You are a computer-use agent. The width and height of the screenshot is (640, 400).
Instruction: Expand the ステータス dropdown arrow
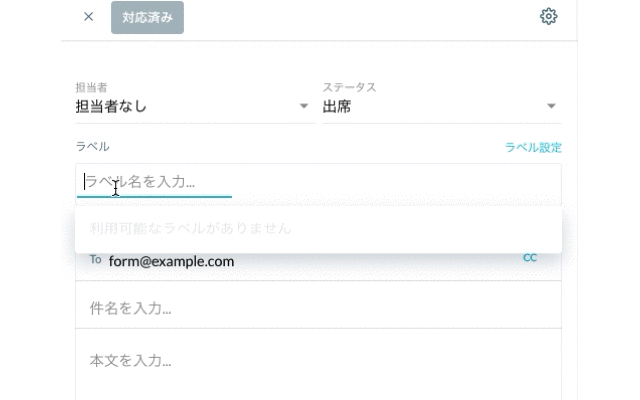[x=551, y=107]
